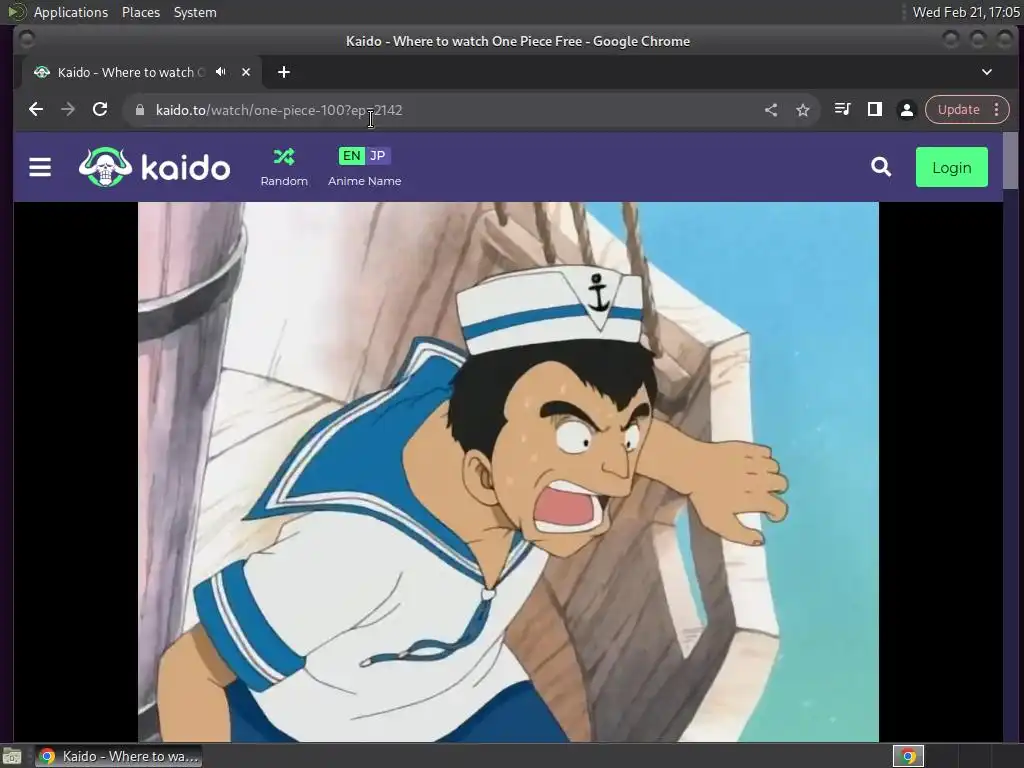Expand the tab search dropdown

(x=987, y=72)
